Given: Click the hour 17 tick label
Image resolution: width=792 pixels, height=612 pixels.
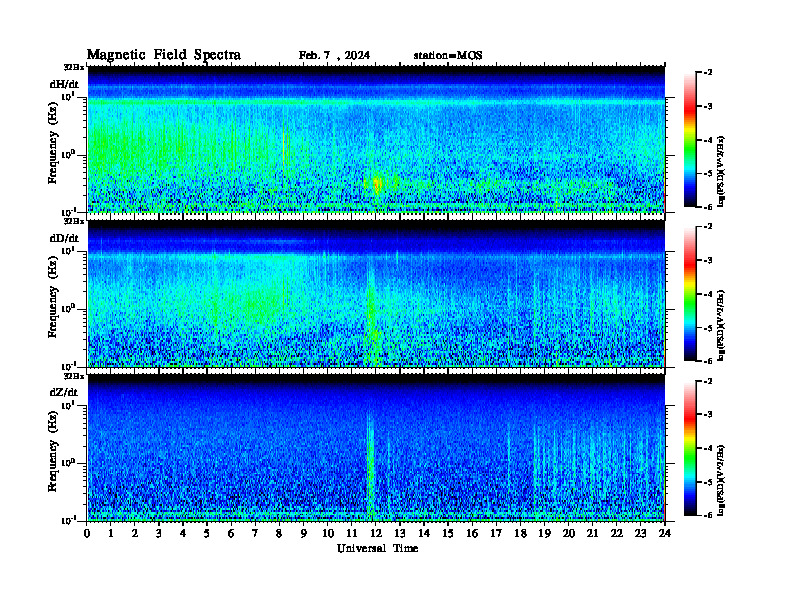Looking at the screenshot, I should click(x=497, y=534).
